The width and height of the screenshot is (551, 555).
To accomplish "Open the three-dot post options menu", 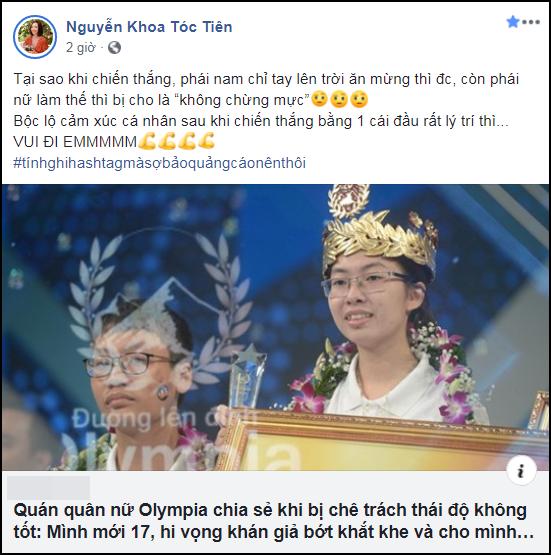I will tap(531, 22).
